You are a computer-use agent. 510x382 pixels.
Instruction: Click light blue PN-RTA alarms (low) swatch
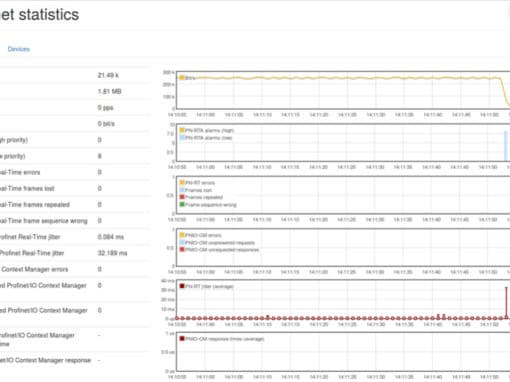click(x=182, y=137)
